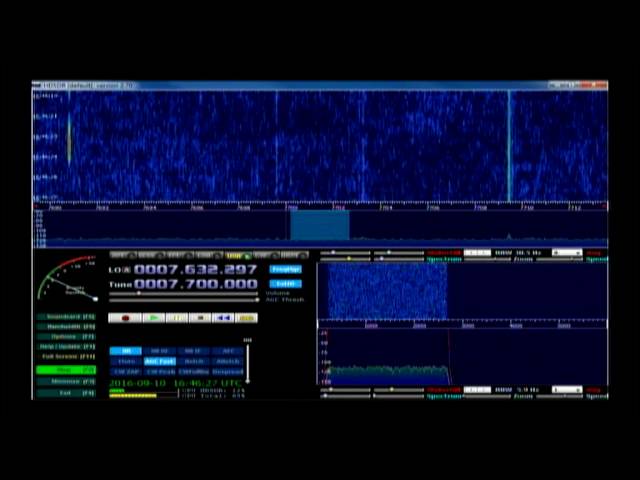Viewport: 640px width, 480px height.
Task: Select the highlighted USB mode
Action: [238, 256]
